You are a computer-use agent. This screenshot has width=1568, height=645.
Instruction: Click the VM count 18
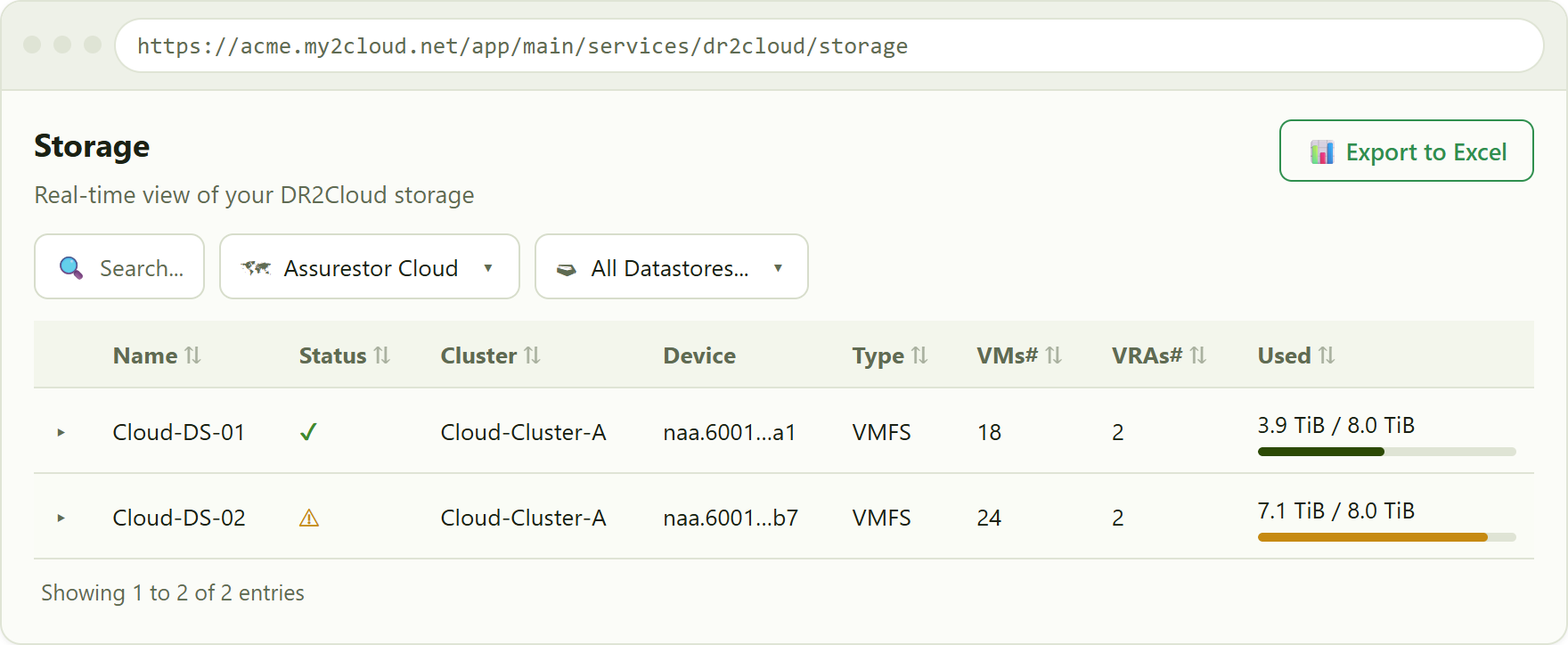[x=990, y=432]
